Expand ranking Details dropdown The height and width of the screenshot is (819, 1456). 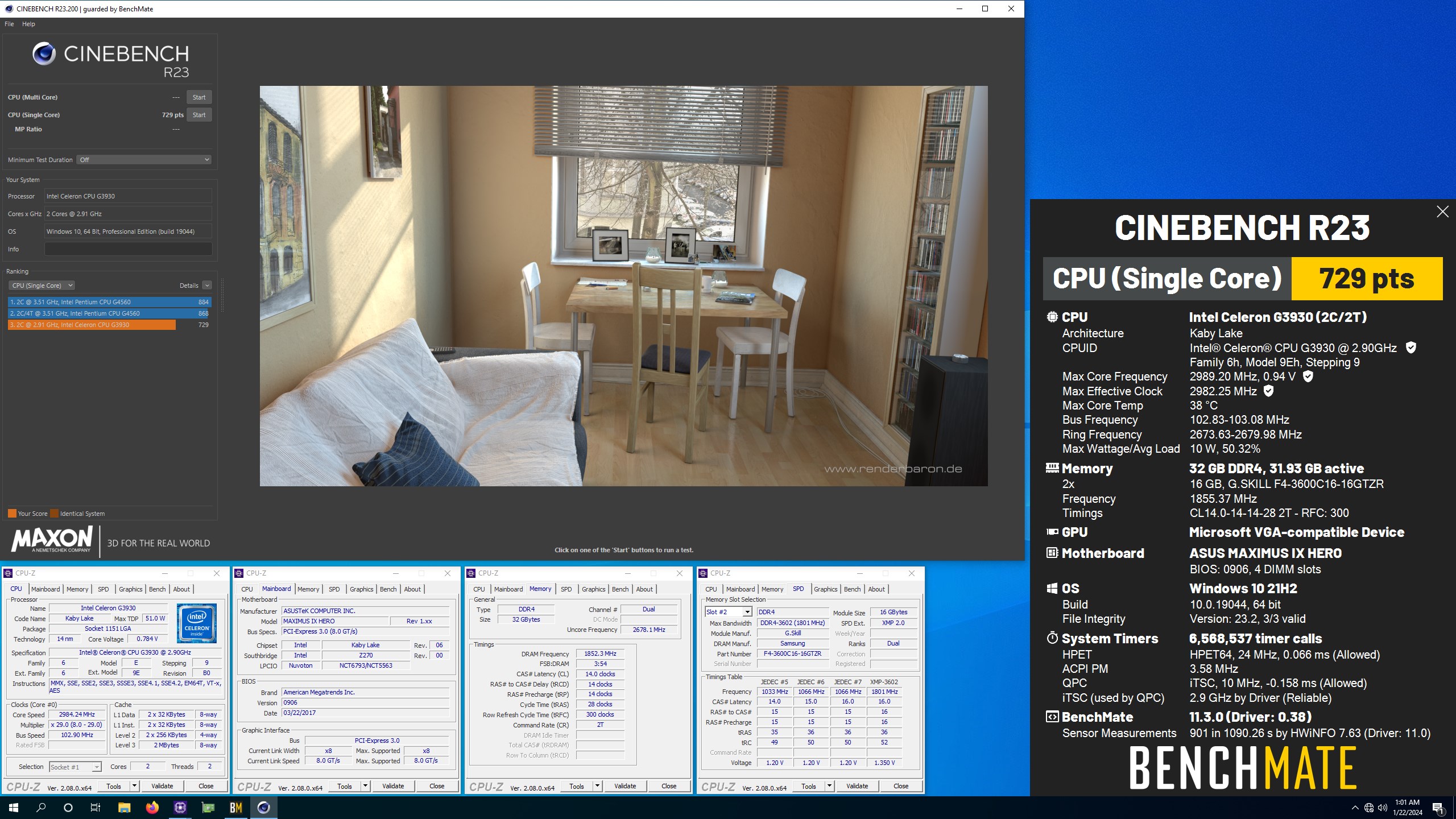207,286
